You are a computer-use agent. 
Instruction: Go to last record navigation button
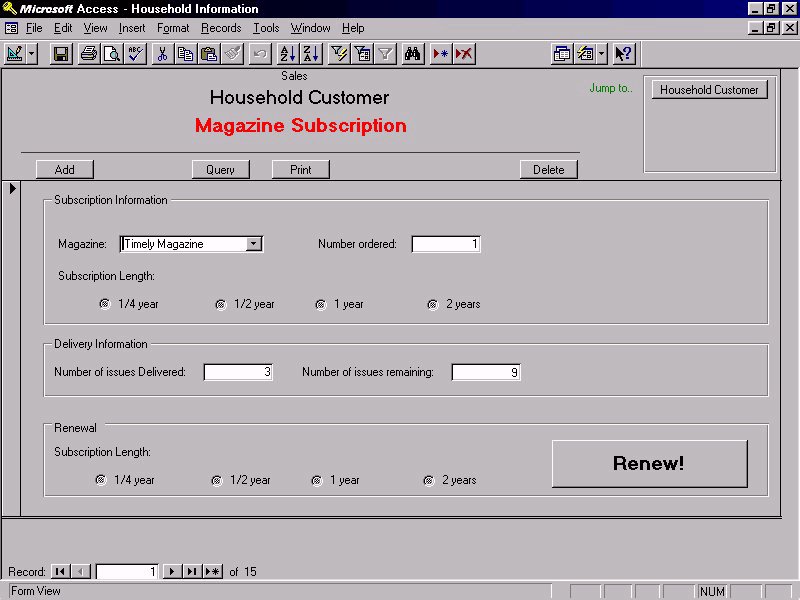point(192,571)
